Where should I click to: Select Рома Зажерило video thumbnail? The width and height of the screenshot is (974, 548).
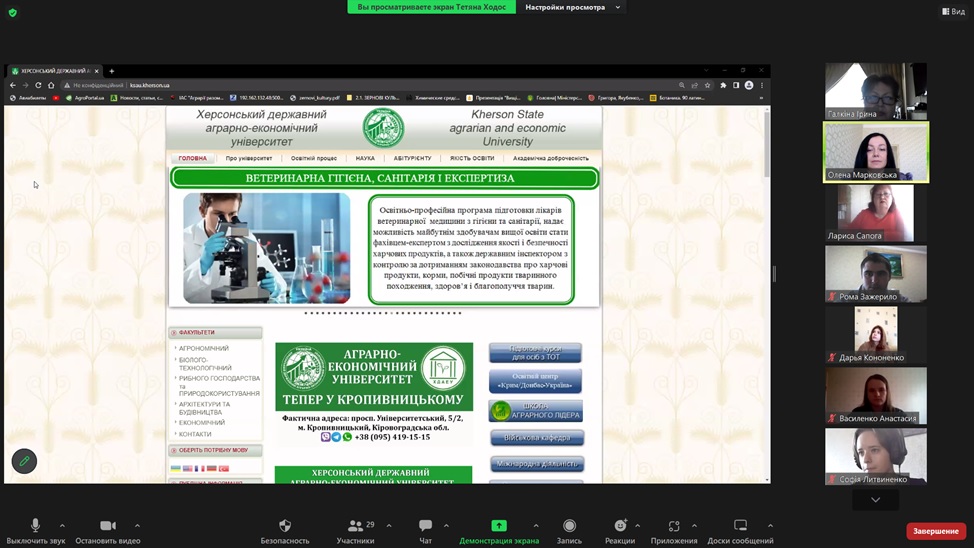tap(876, 274)
